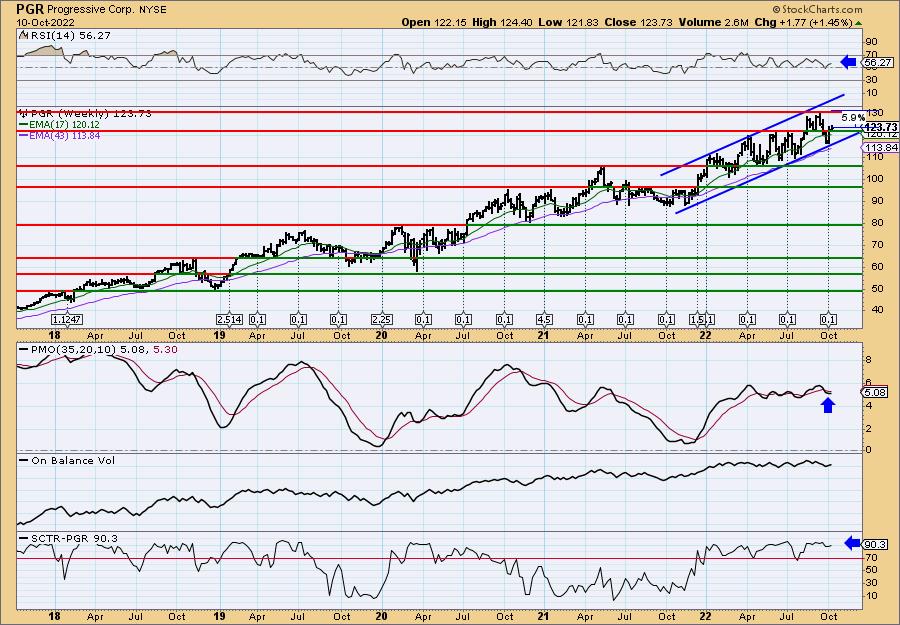900x625 pixels.
Task: Click the 2.514 dividend marker
Action: pos(229,319)
